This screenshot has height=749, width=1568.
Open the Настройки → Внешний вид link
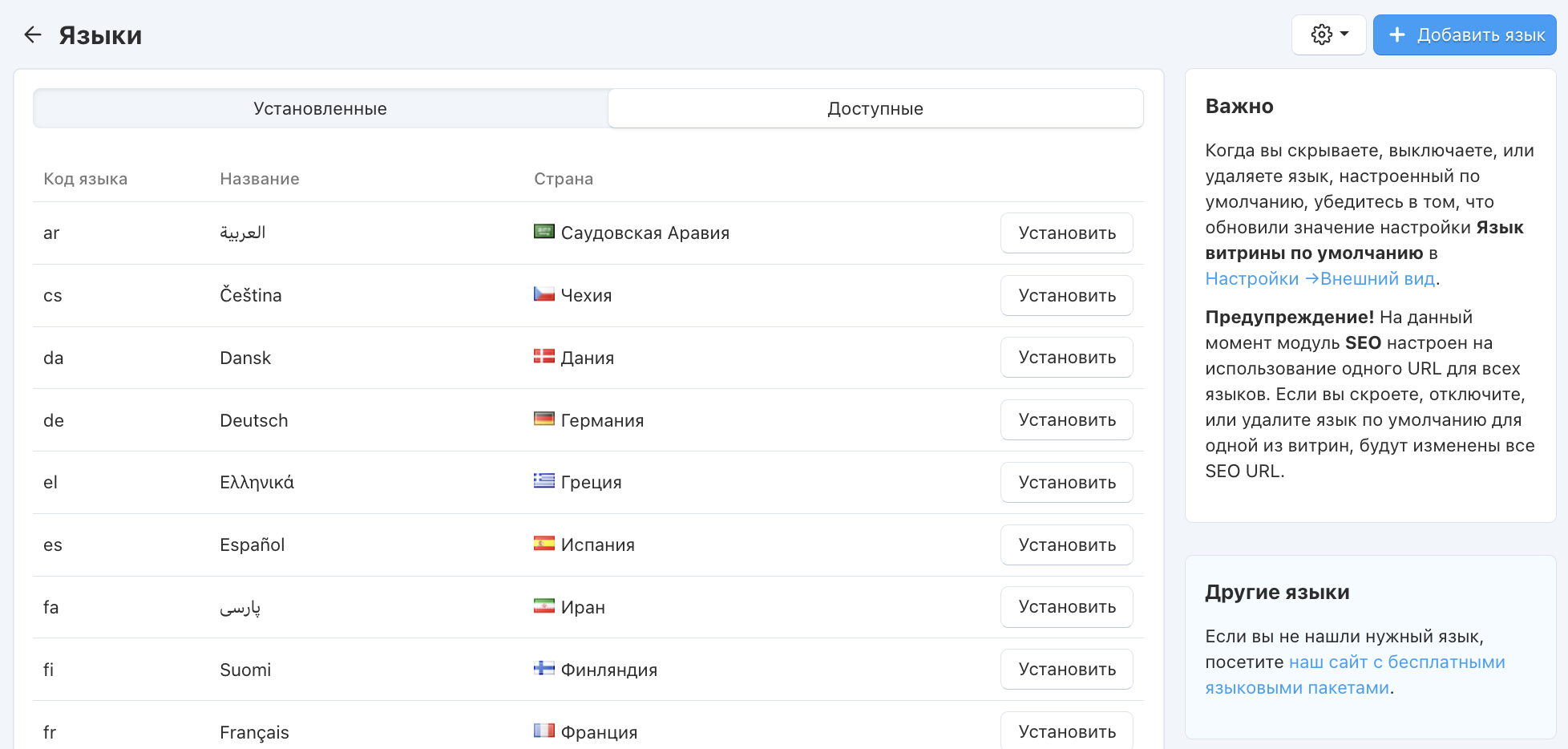click(1321, 278)
